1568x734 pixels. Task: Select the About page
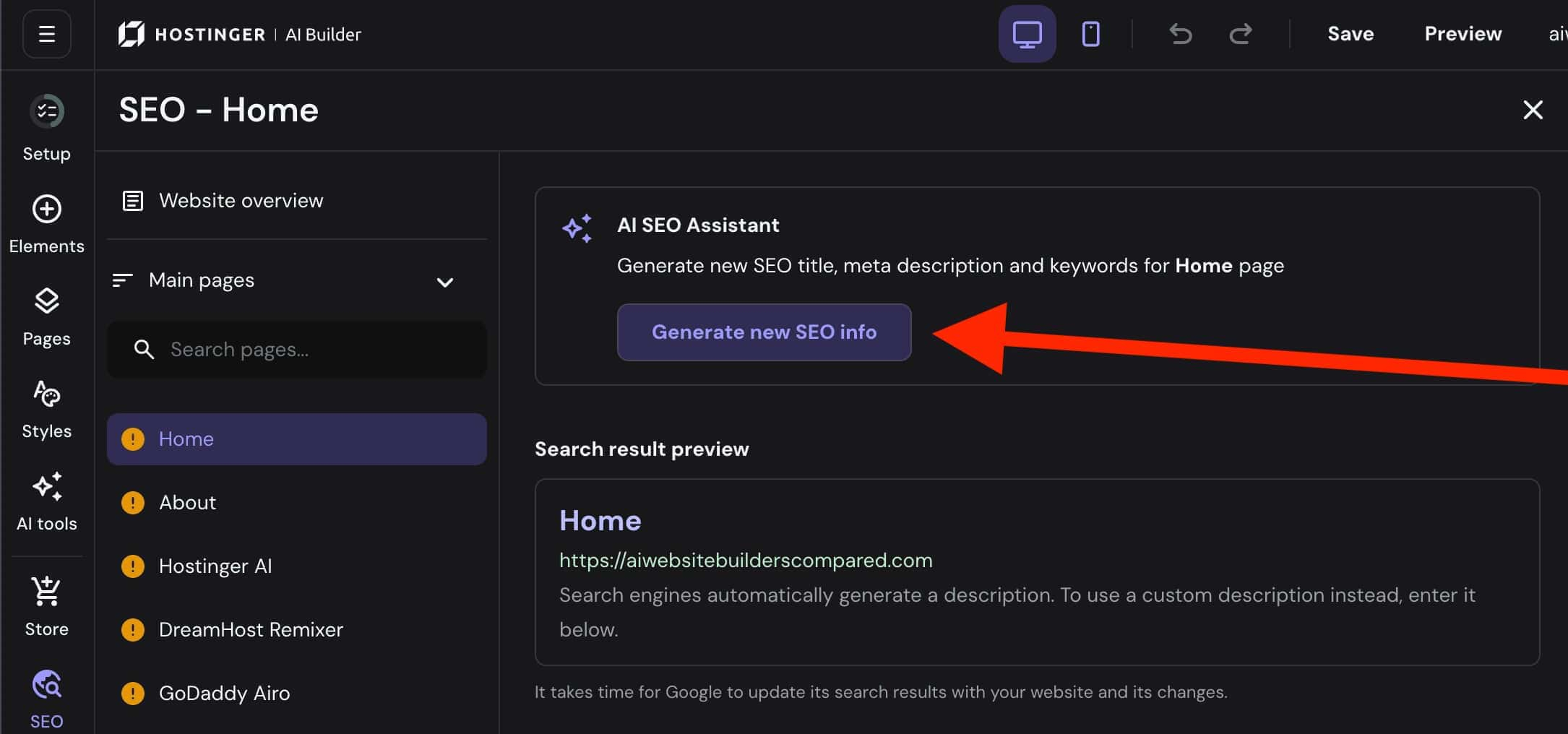[x=297, y=502]
